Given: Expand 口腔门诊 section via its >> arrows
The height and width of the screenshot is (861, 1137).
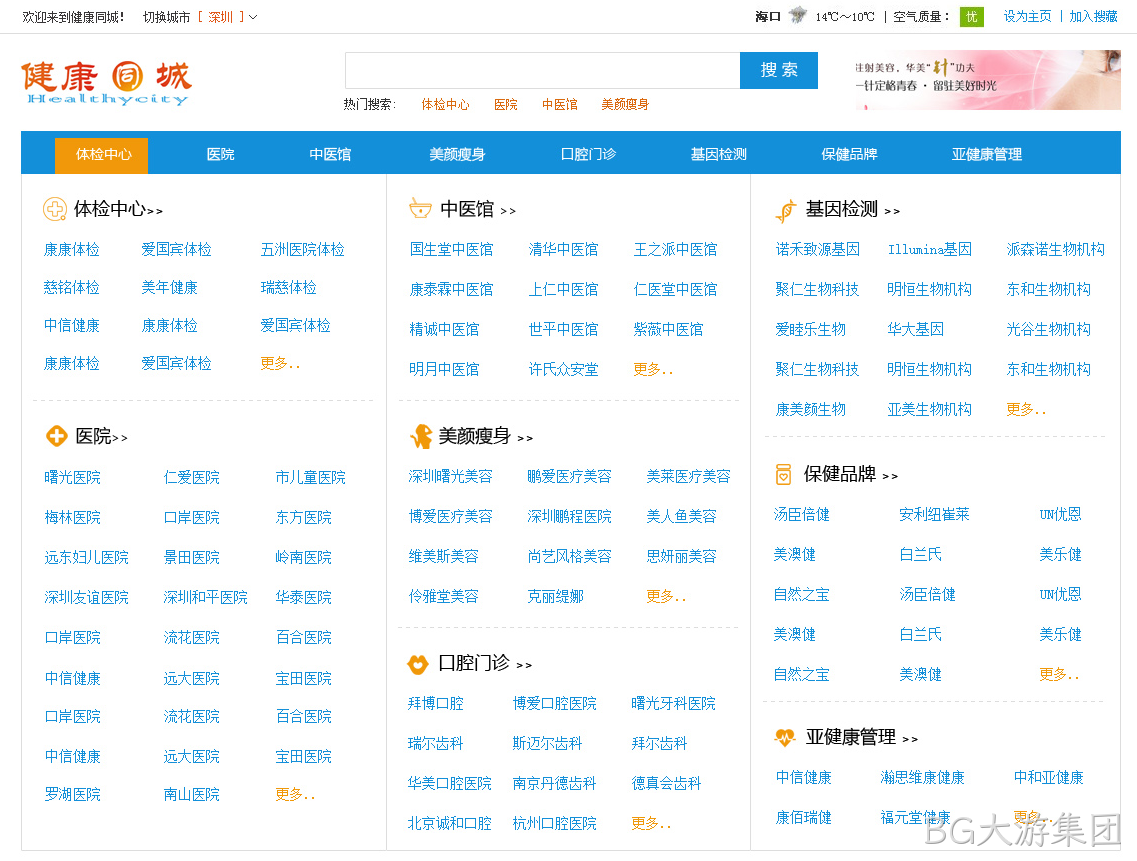Looking at the screenshot, I should point(524,665).
